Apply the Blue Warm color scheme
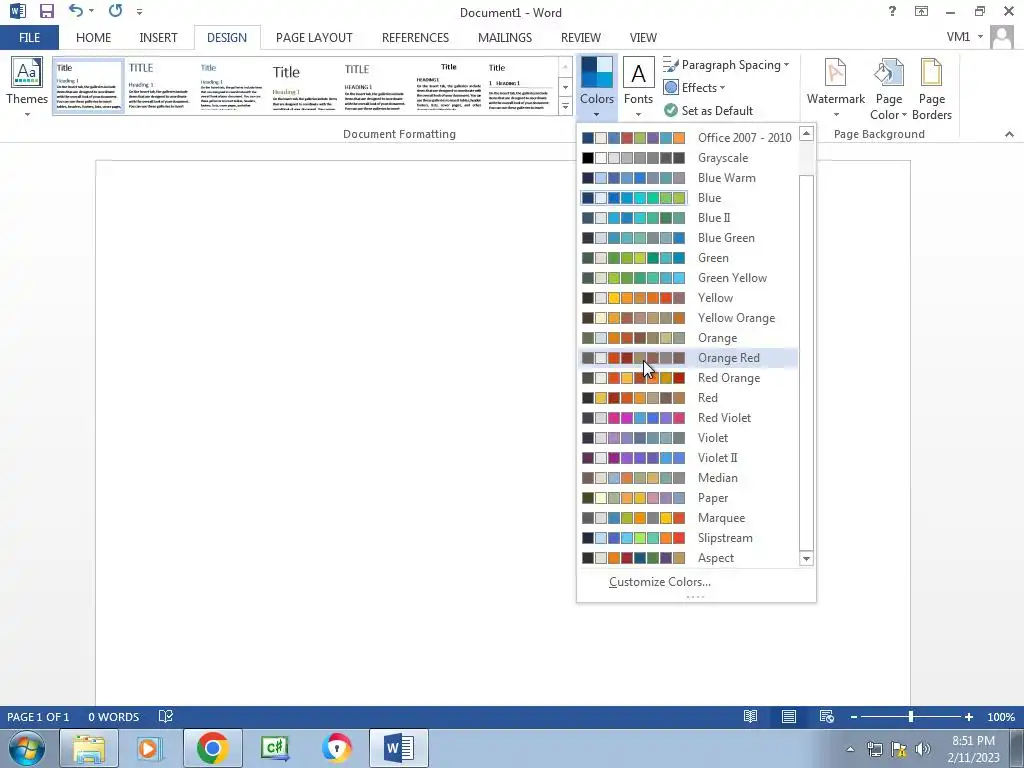1024x768 pixels. (x=688, y=178)
